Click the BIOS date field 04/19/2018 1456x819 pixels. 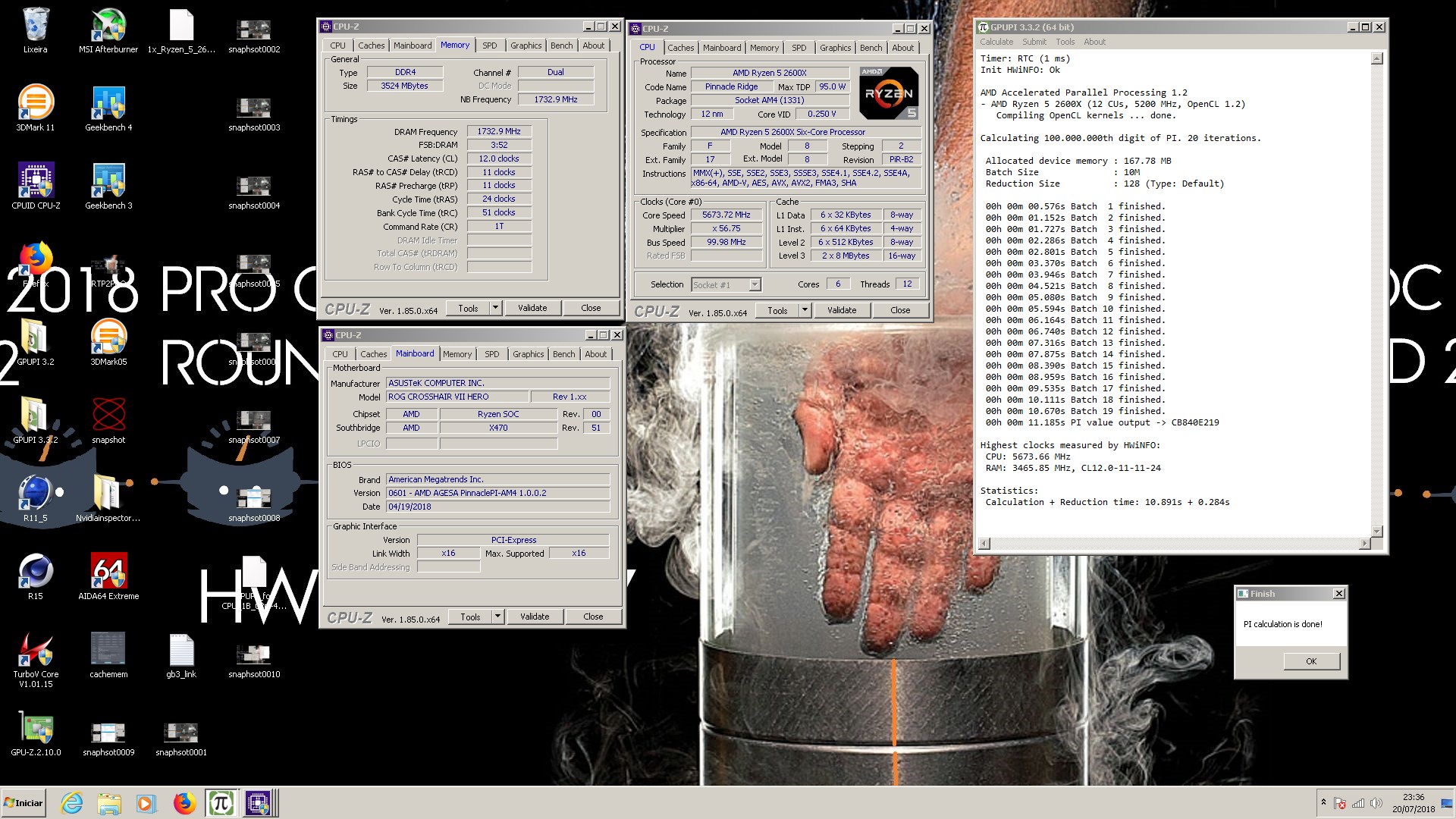(x=497, y=507)
